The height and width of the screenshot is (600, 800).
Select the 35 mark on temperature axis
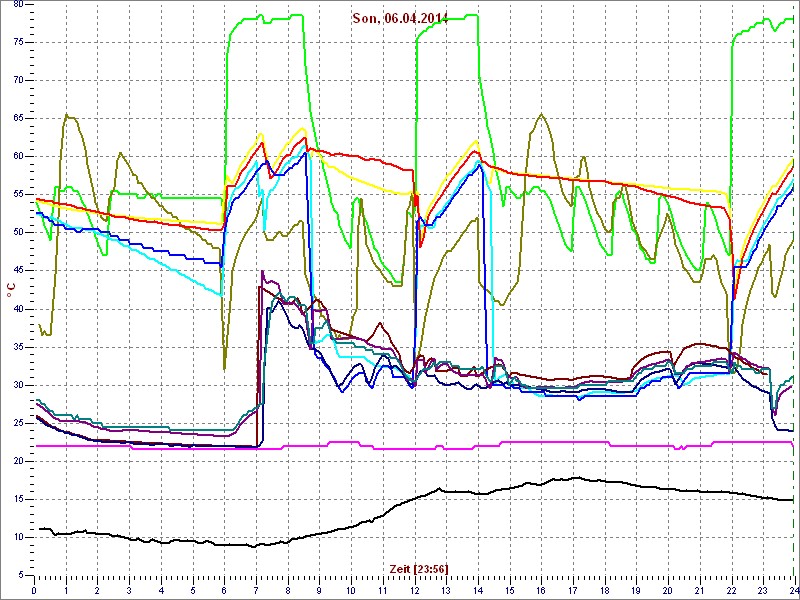tap(17, 347)
